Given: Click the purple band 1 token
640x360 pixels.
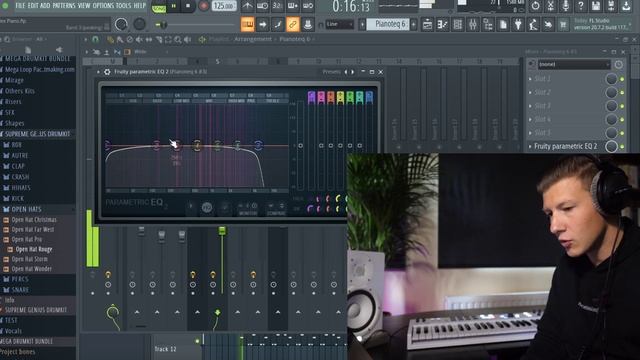Looking at the screenshot, I should point(311,97).
